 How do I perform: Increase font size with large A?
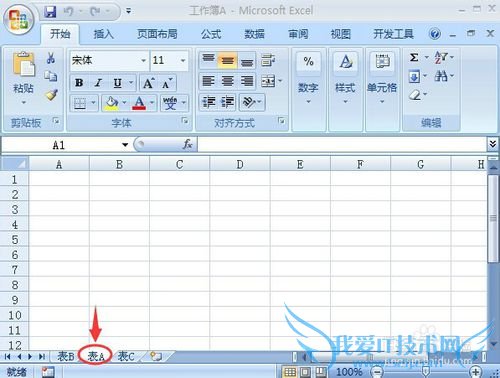149,83
